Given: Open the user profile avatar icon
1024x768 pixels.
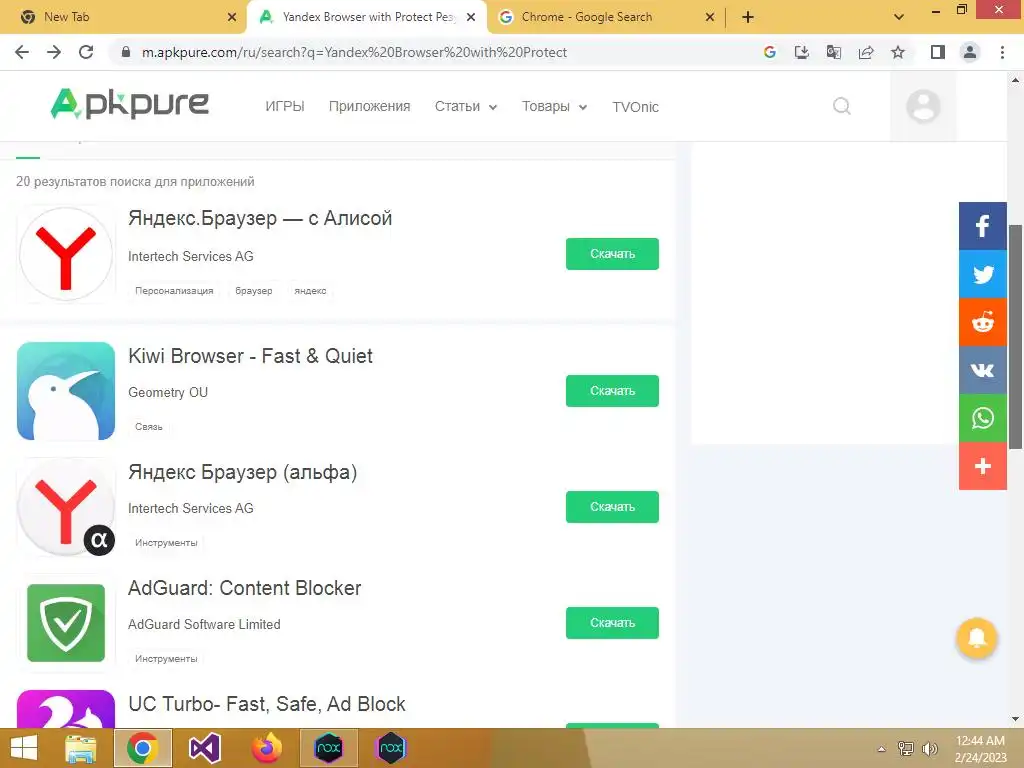Looking at the screenshot, I should click(923, 106).
